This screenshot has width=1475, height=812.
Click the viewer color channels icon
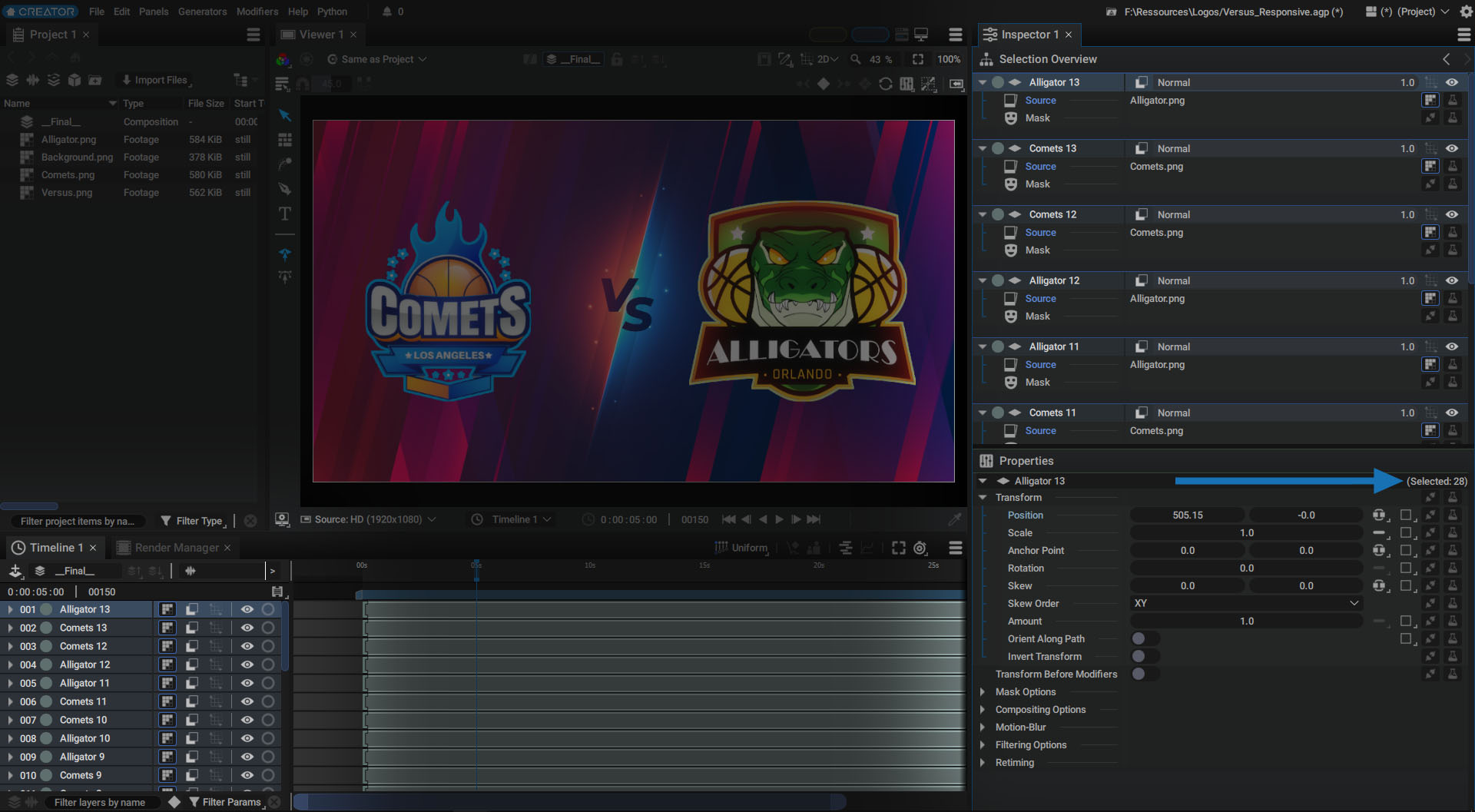click(283, 59)
